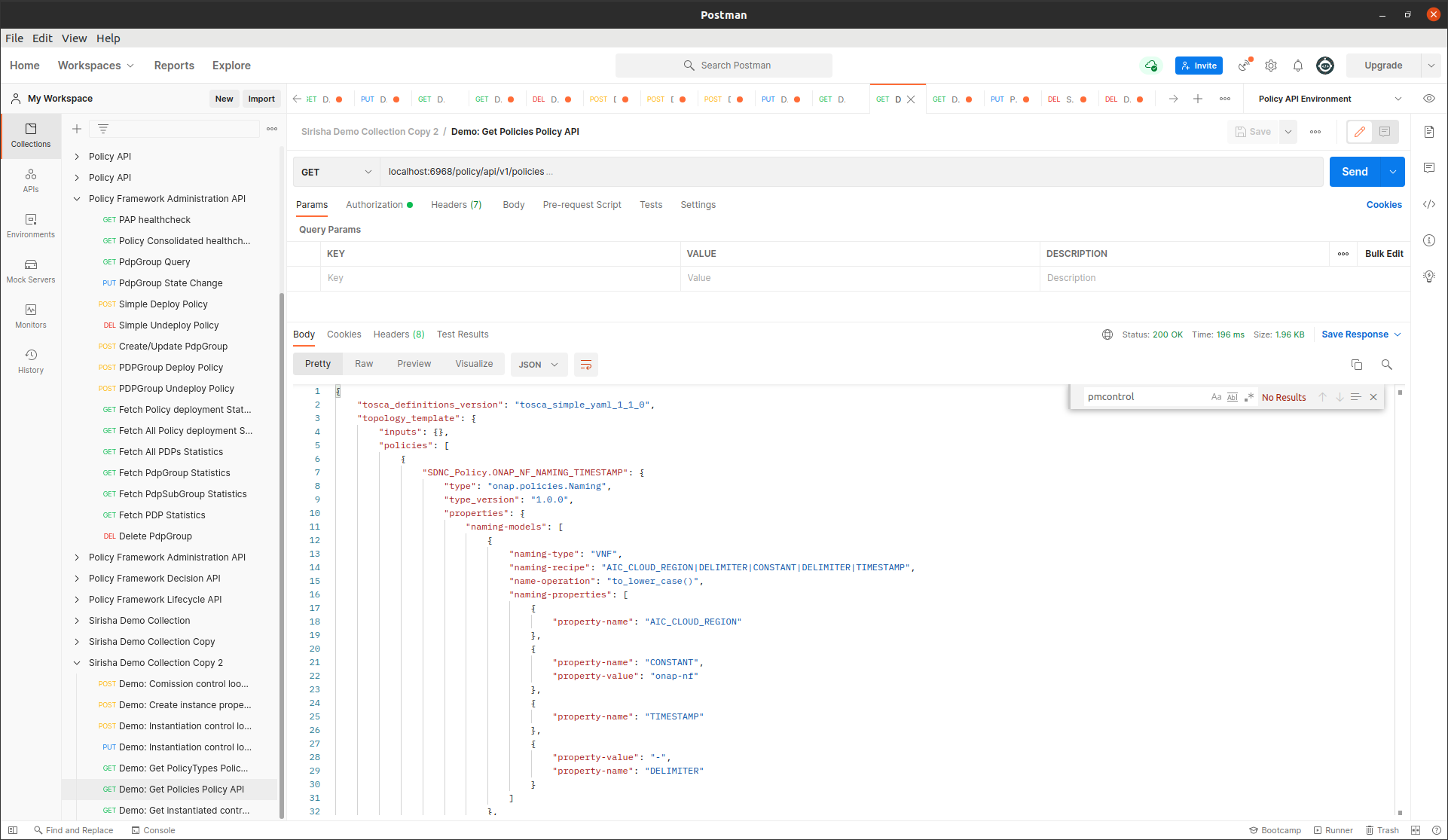Toggle find in selection option
Image resolution: width=1448 pixels, height=840 pixels.
pos(1356,397)
